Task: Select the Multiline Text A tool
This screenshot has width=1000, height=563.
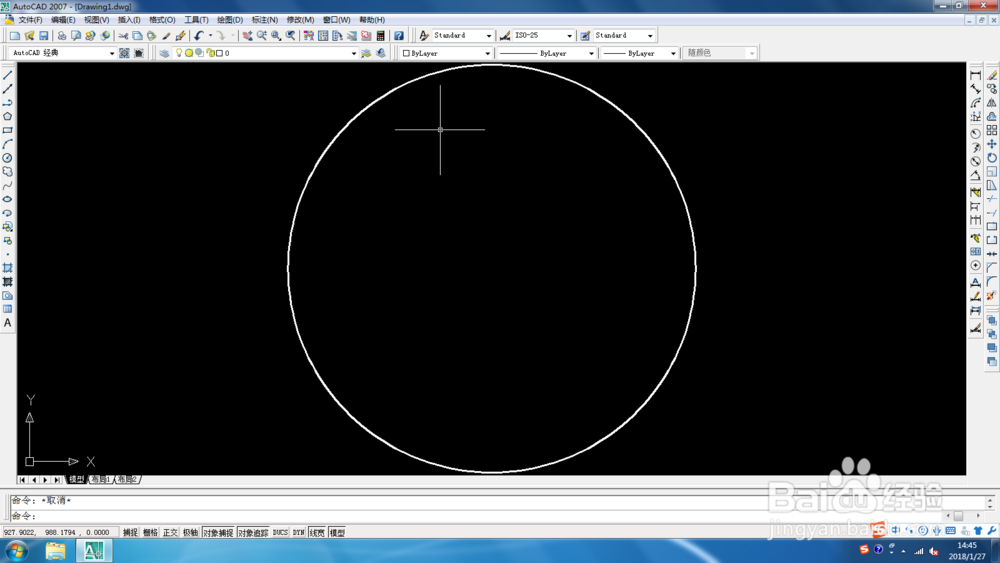Action: pos(8,323)
